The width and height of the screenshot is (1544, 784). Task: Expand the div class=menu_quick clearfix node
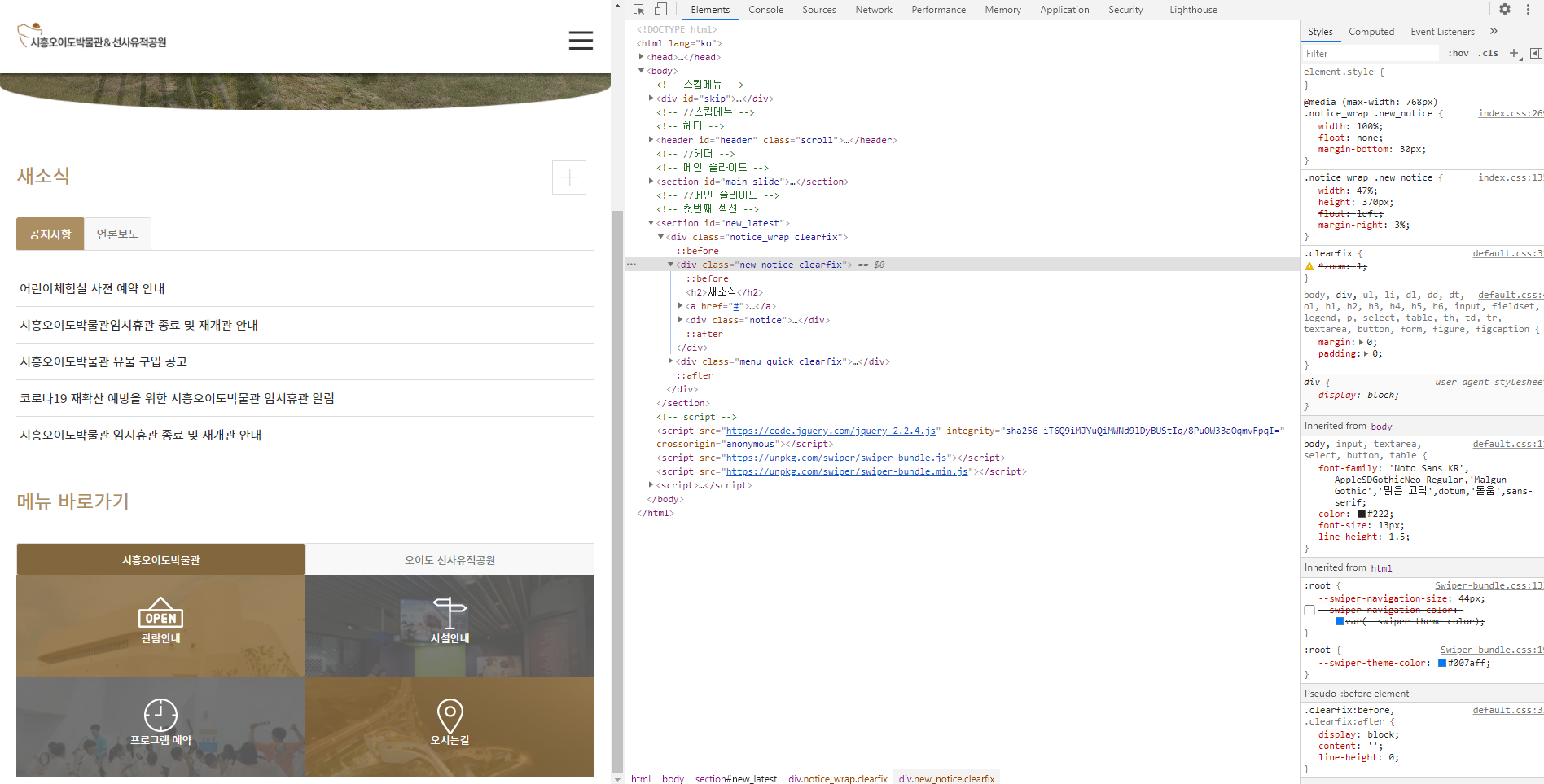point(670,361)
